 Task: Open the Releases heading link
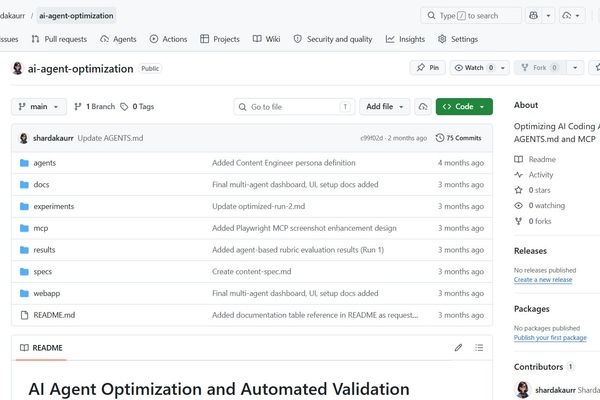(x=530, y=251)
